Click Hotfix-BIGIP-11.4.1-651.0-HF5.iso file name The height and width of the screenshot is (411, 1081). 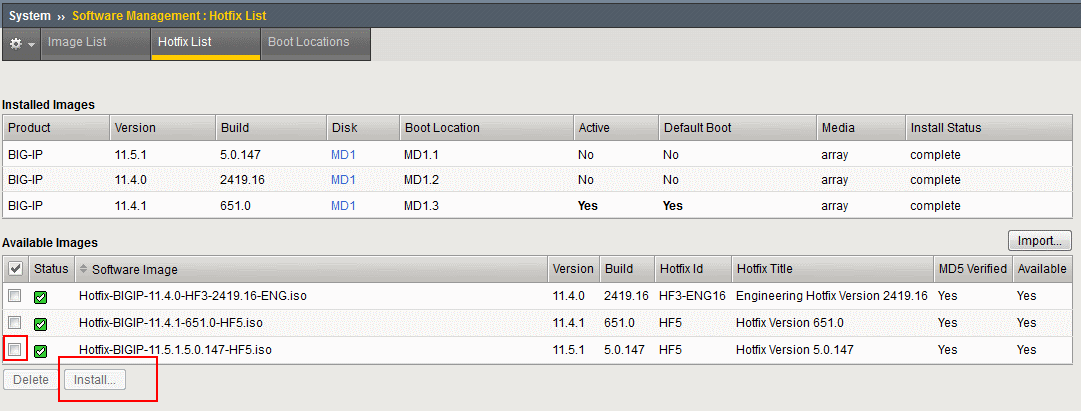[x=171, y=323]
